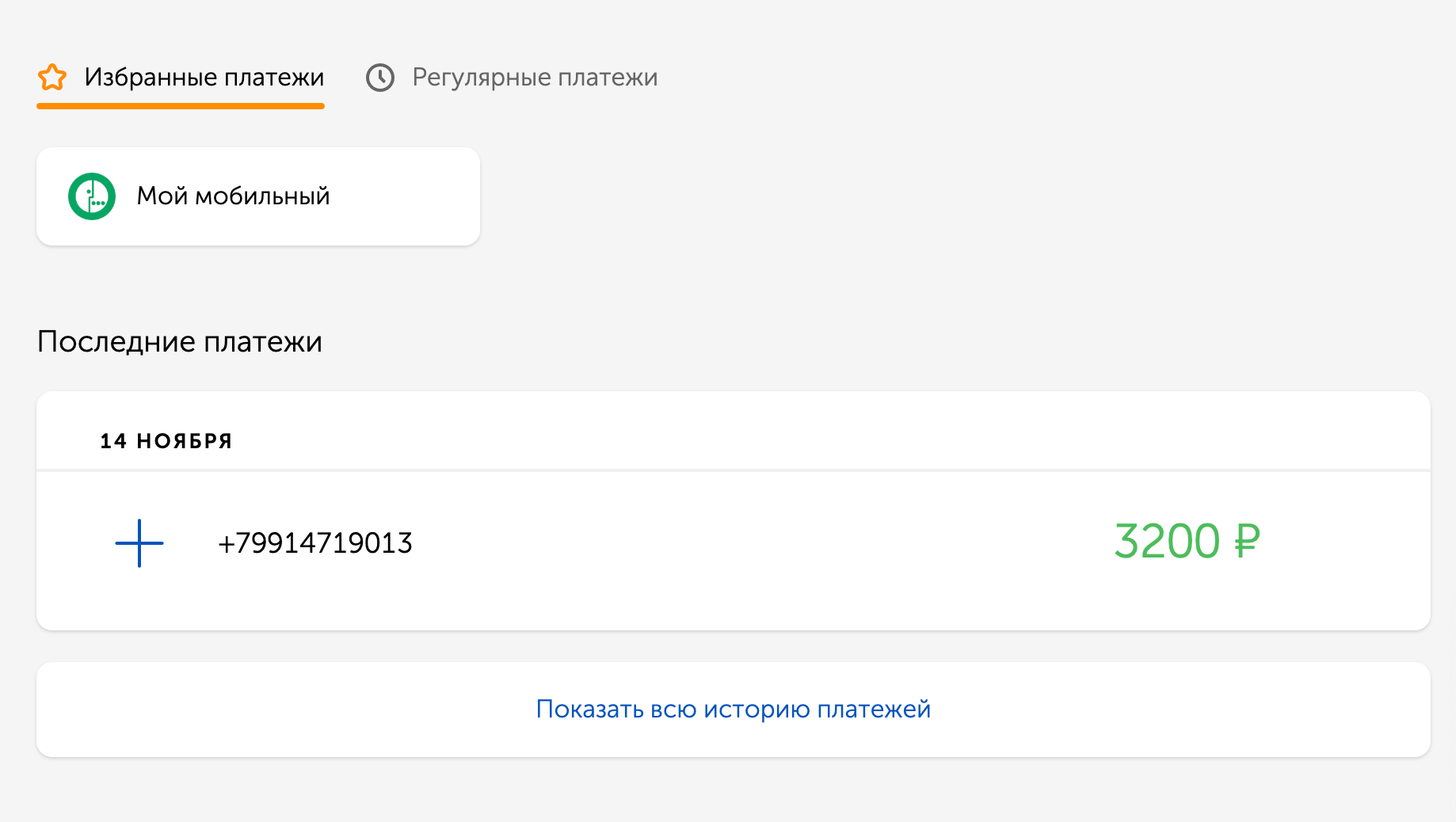Click the 14 НОЯБРЯ date header
The width and height of the screenshot is (1456, 822).
coord(166,441)
